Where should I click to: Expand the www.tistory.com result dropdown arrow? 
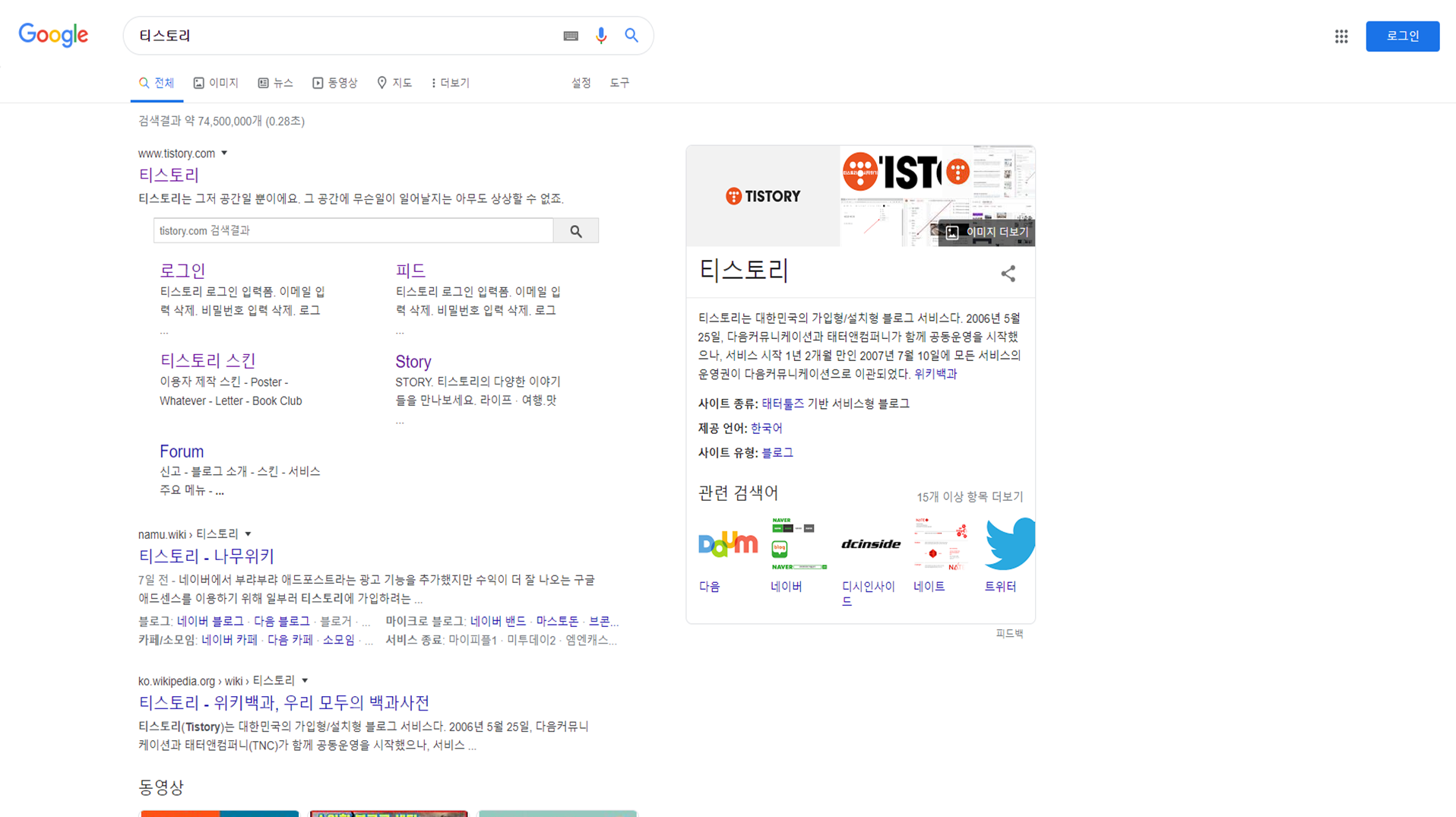224,154
